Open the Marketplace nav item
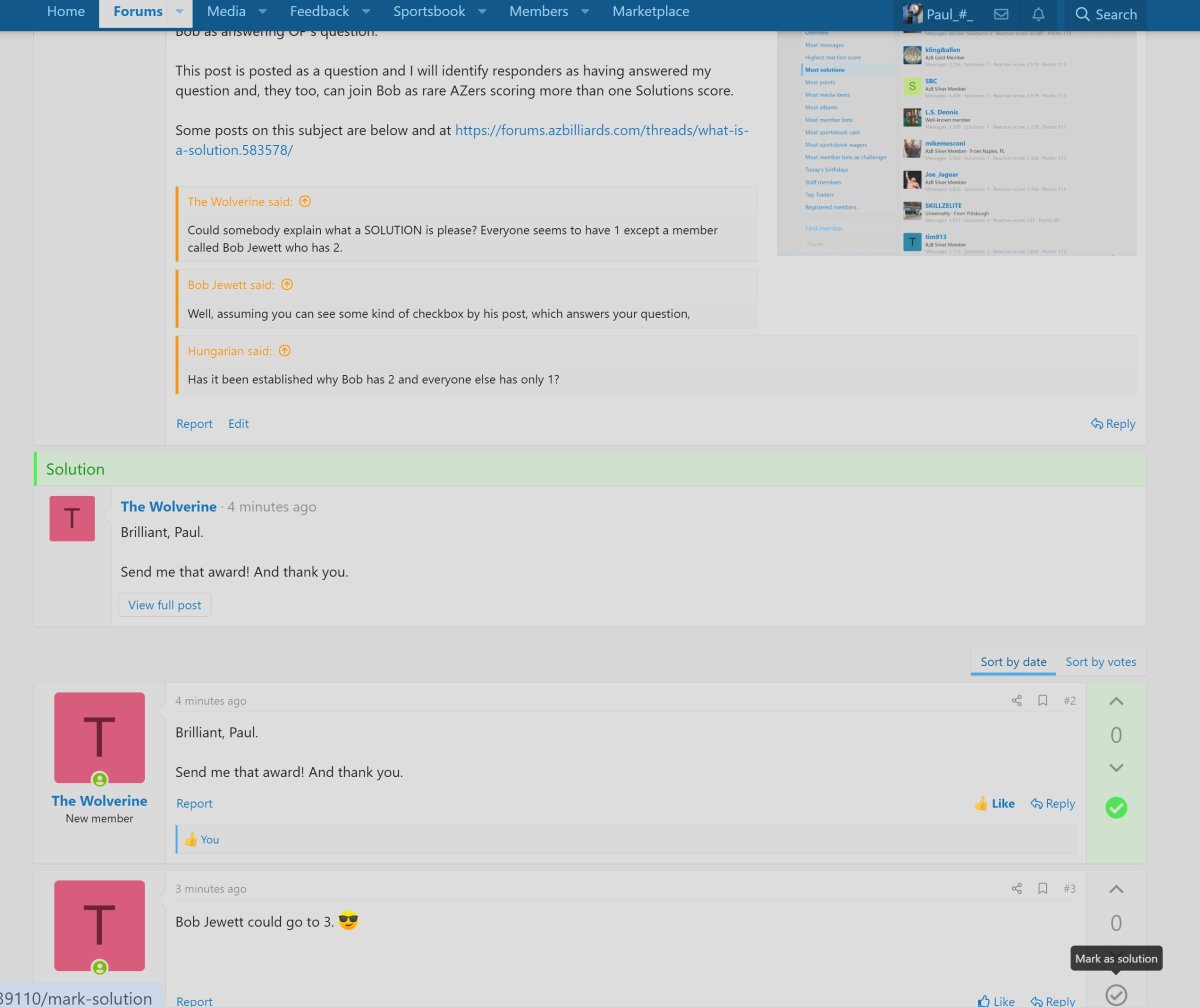 650,12
